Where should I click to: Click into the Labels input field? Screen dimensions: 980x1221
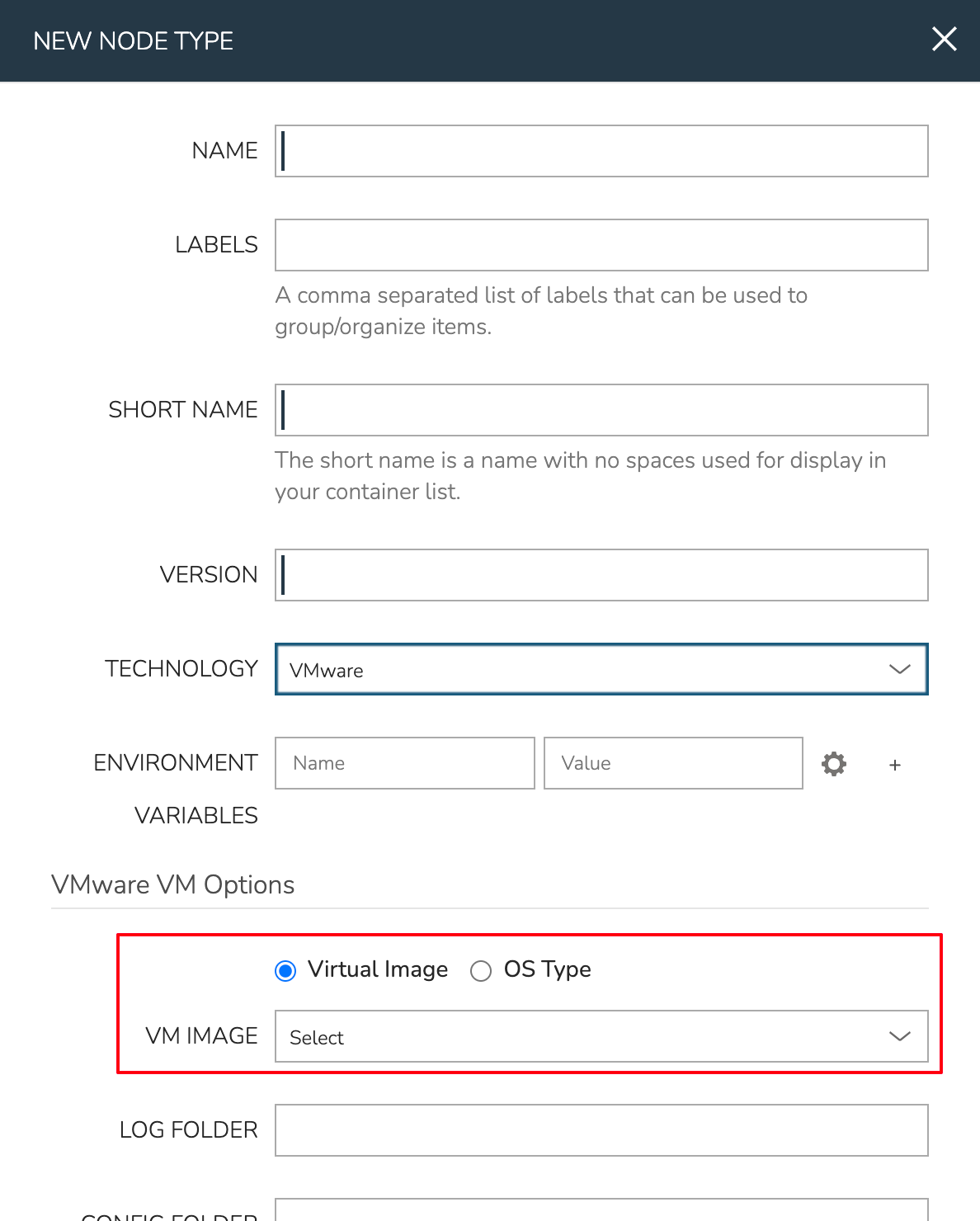(601, 245)
